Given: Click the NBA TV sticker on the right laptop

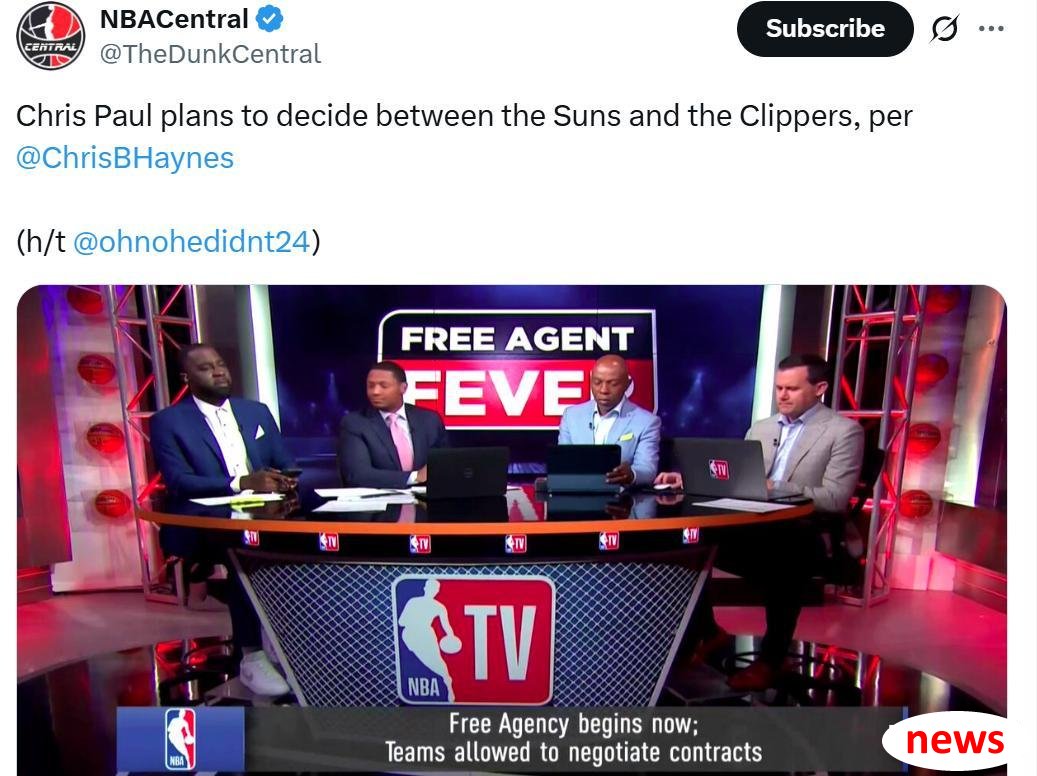Looking at the screenshot, I should coord(718,468).
